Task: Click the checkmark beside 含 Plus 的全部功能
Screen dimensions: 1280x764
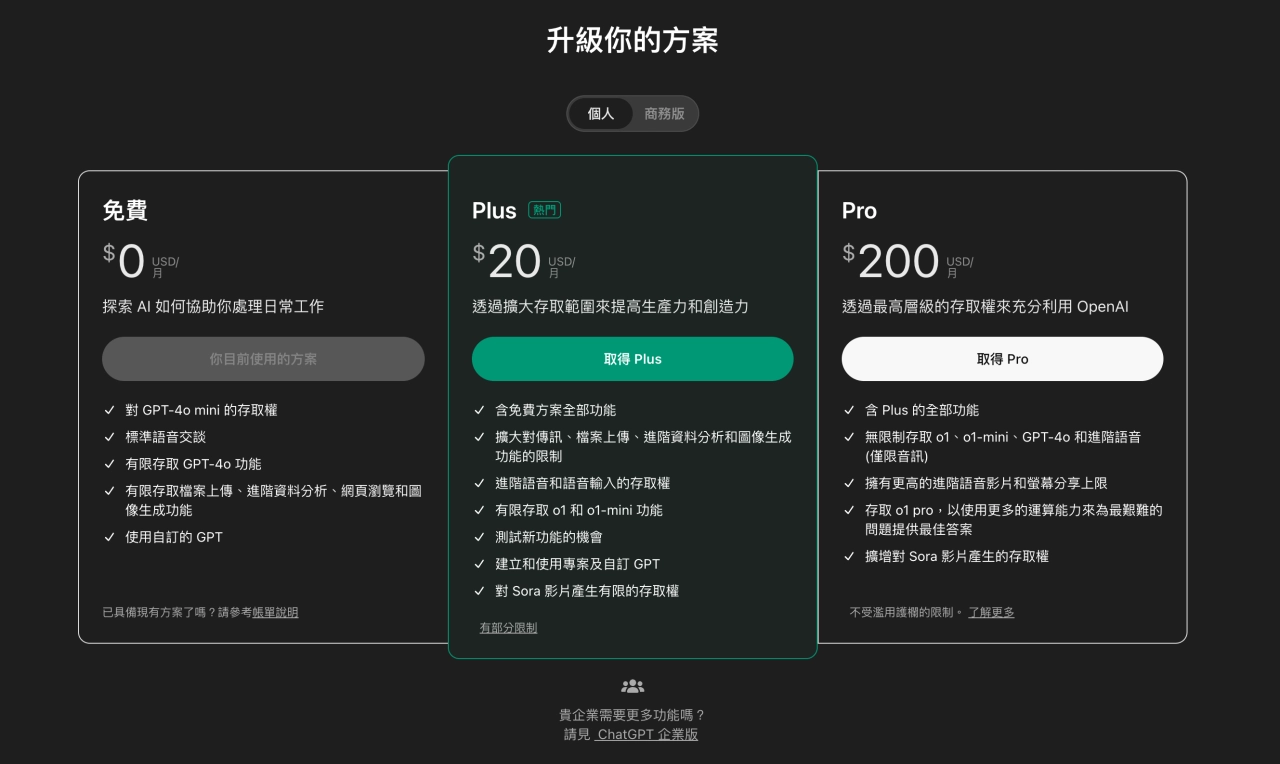Action: point(849,410)
